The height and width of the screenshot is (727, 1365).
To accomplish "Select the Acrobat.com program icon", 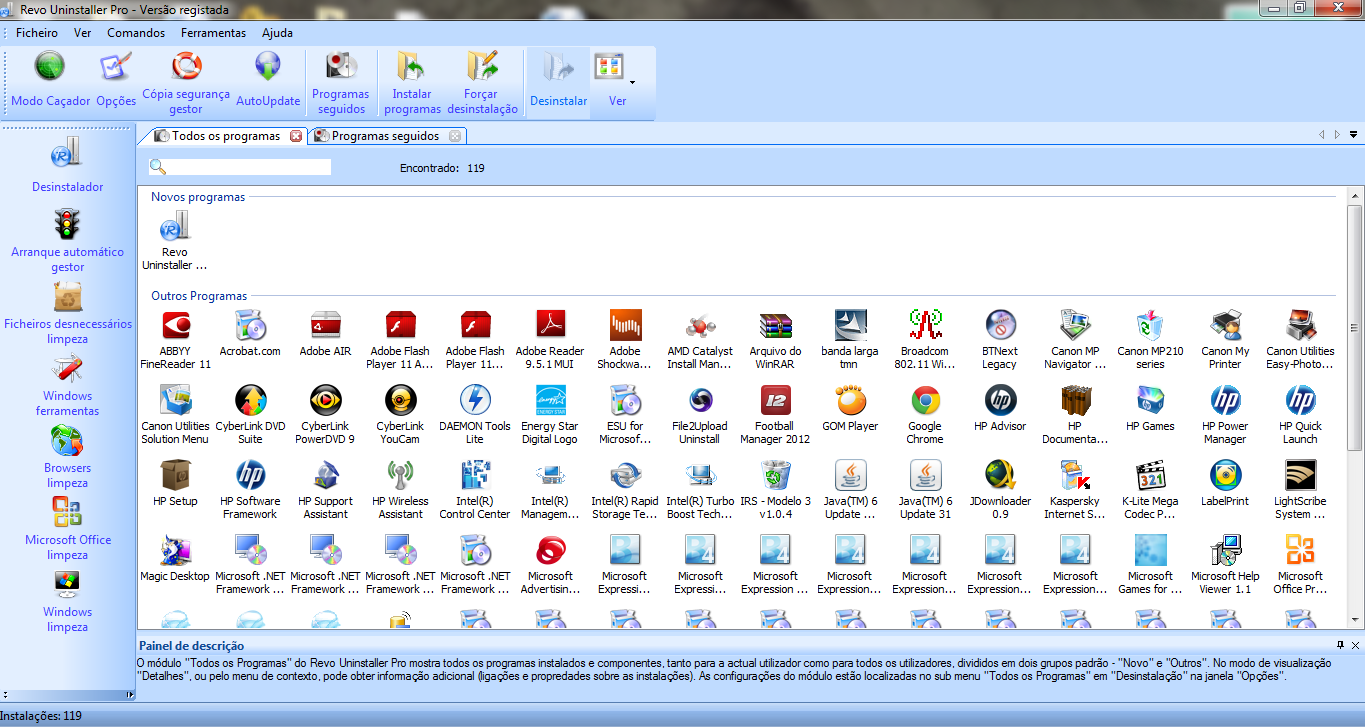I will (x=250, y=333).
